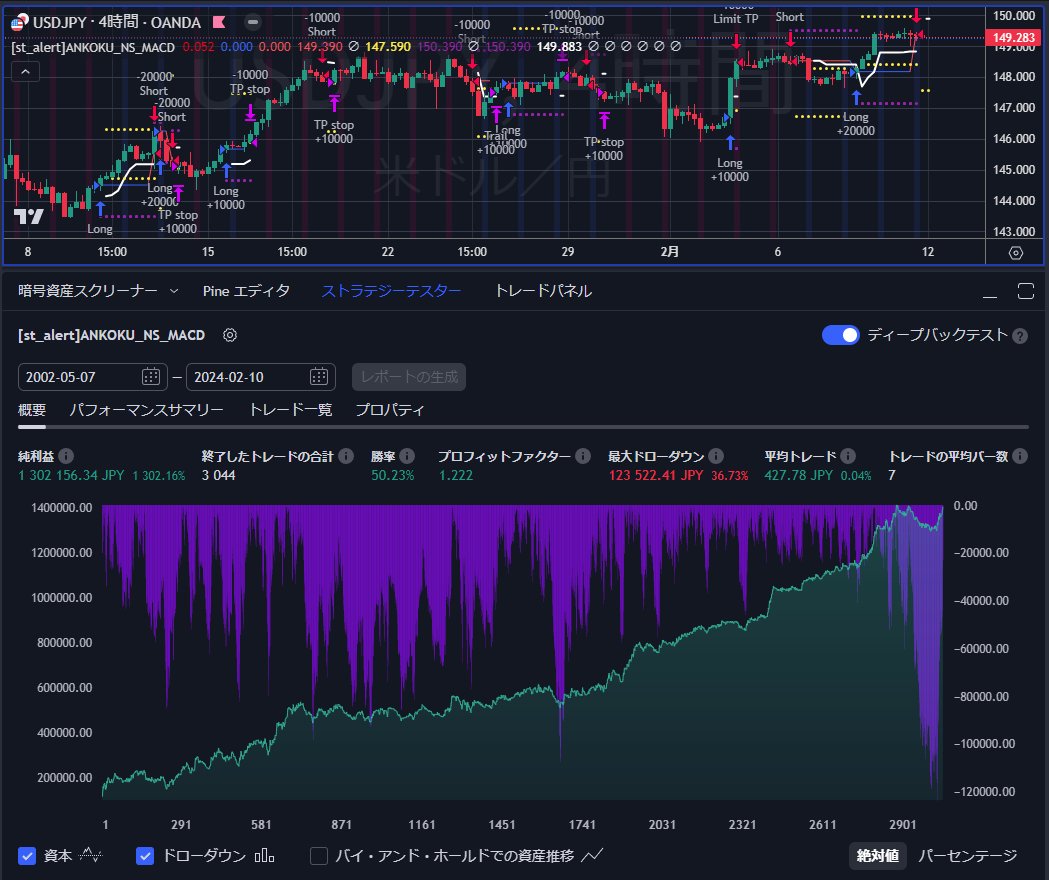Screen dimensions: 1049x880
Task: Open help icon next to ディープバックテスト
Action: 1020,336
